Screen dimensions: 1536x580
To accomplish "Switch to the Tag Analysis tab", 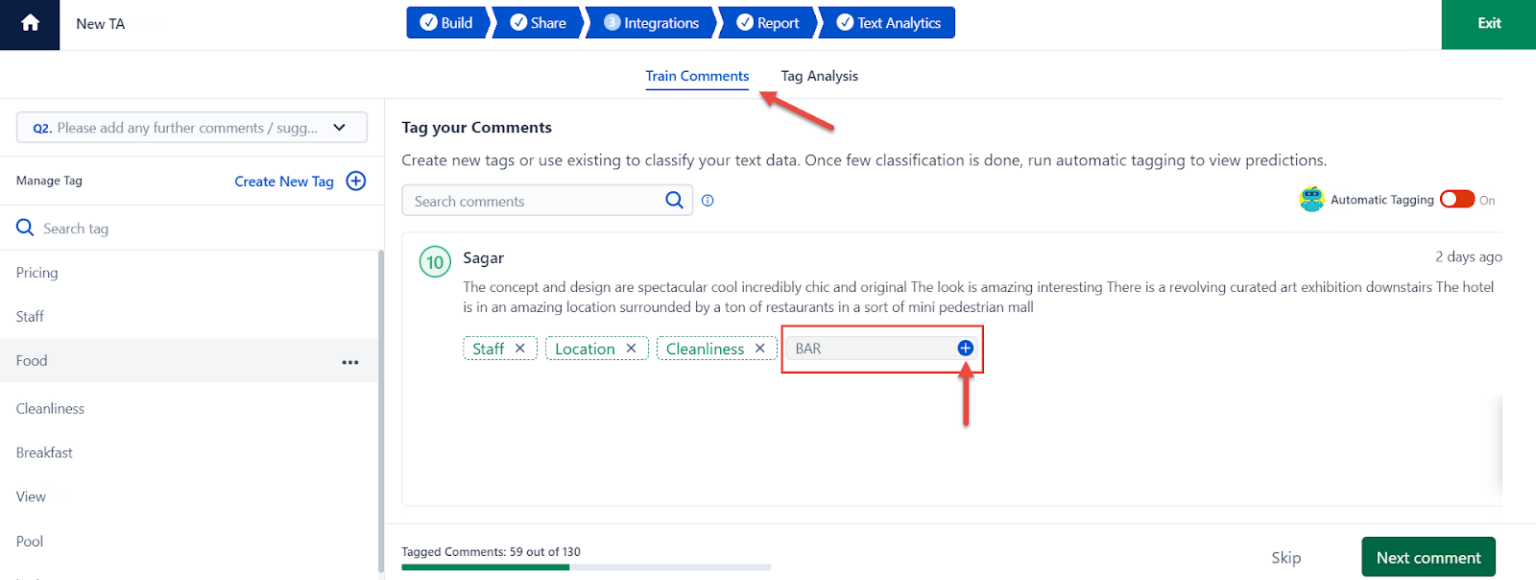I will [819, 76].
